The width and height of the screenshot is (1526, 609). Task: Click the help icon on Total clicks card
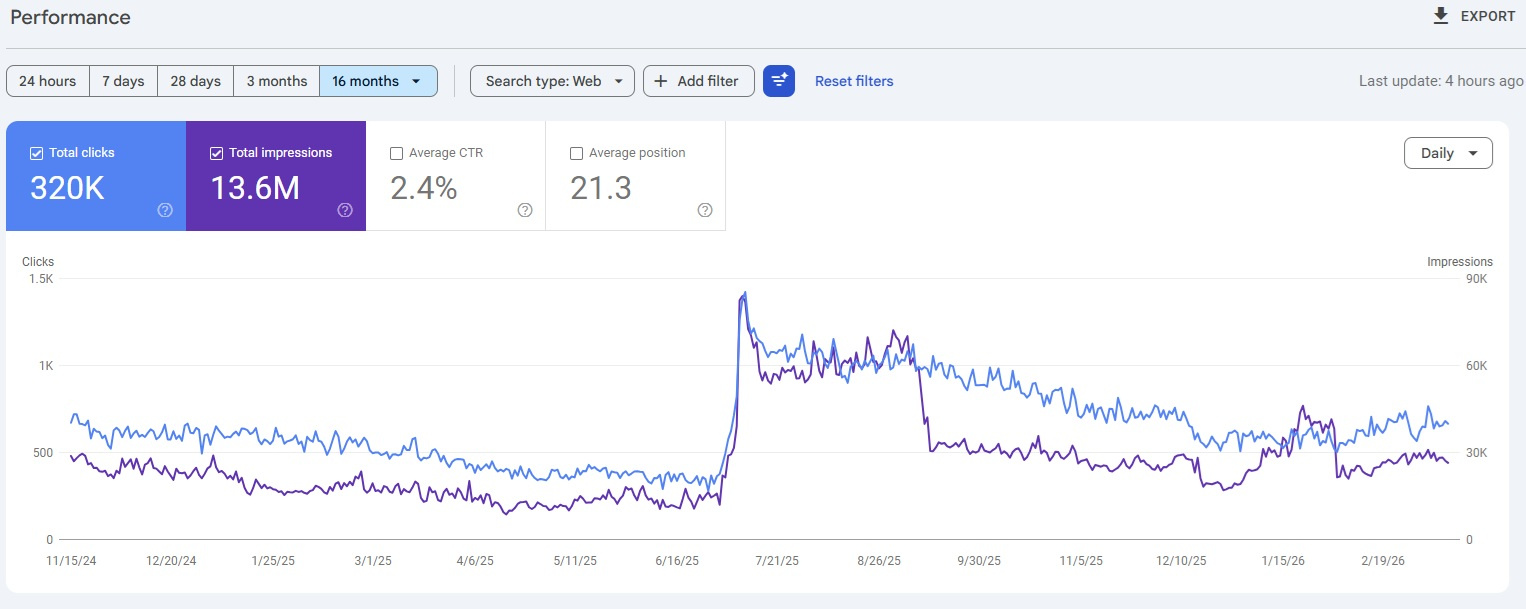(x=165, y=210)
